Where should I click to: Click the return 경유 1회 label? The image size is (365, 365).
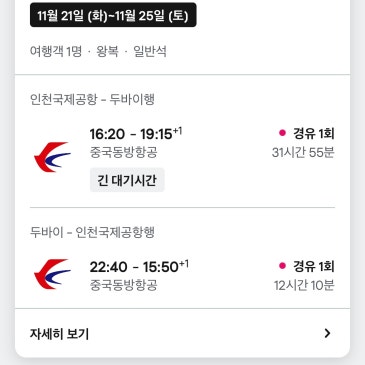pyautogui.click(x=314, y=266)
